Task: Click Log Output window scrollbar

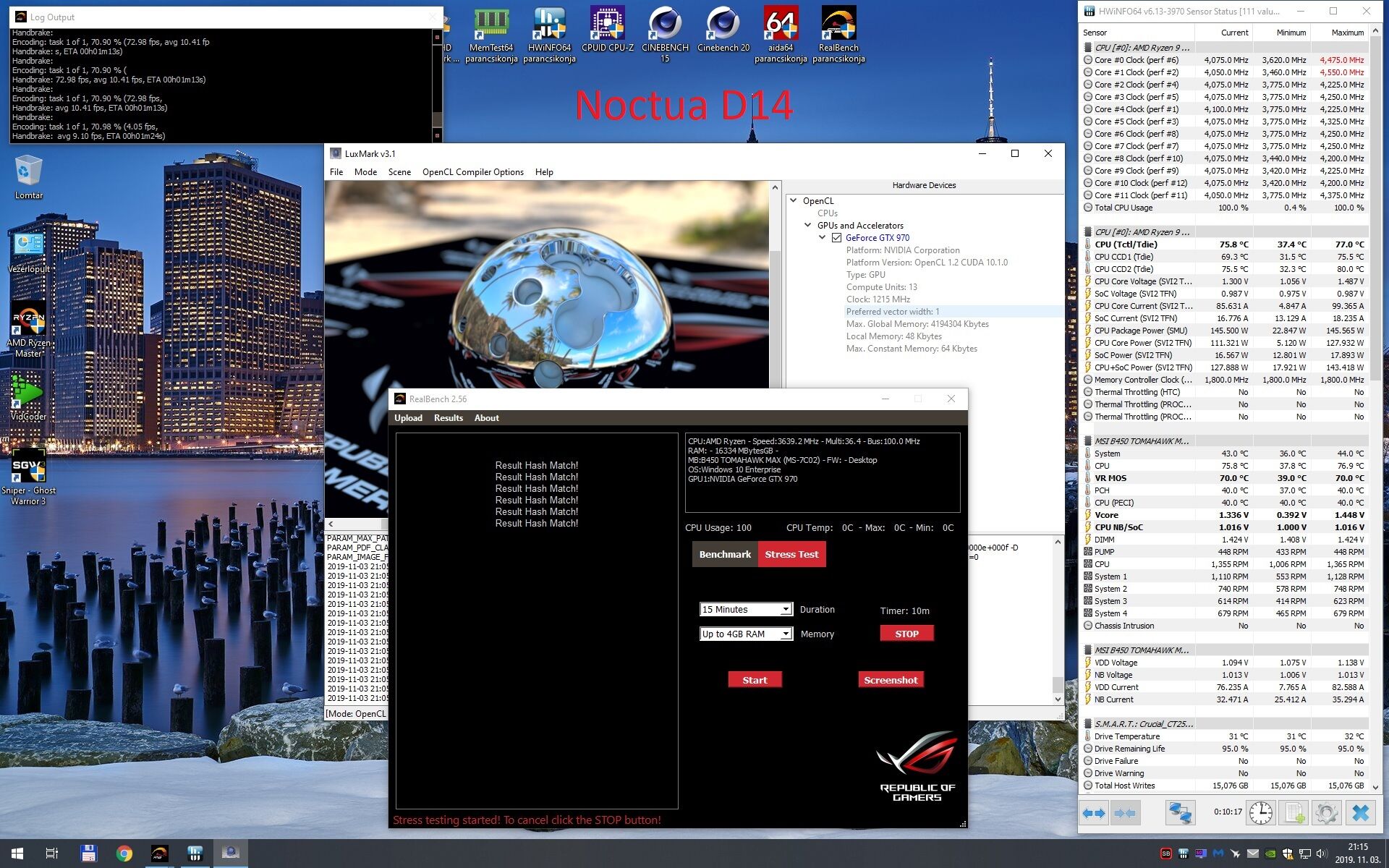Action: [x=436, y=85]
